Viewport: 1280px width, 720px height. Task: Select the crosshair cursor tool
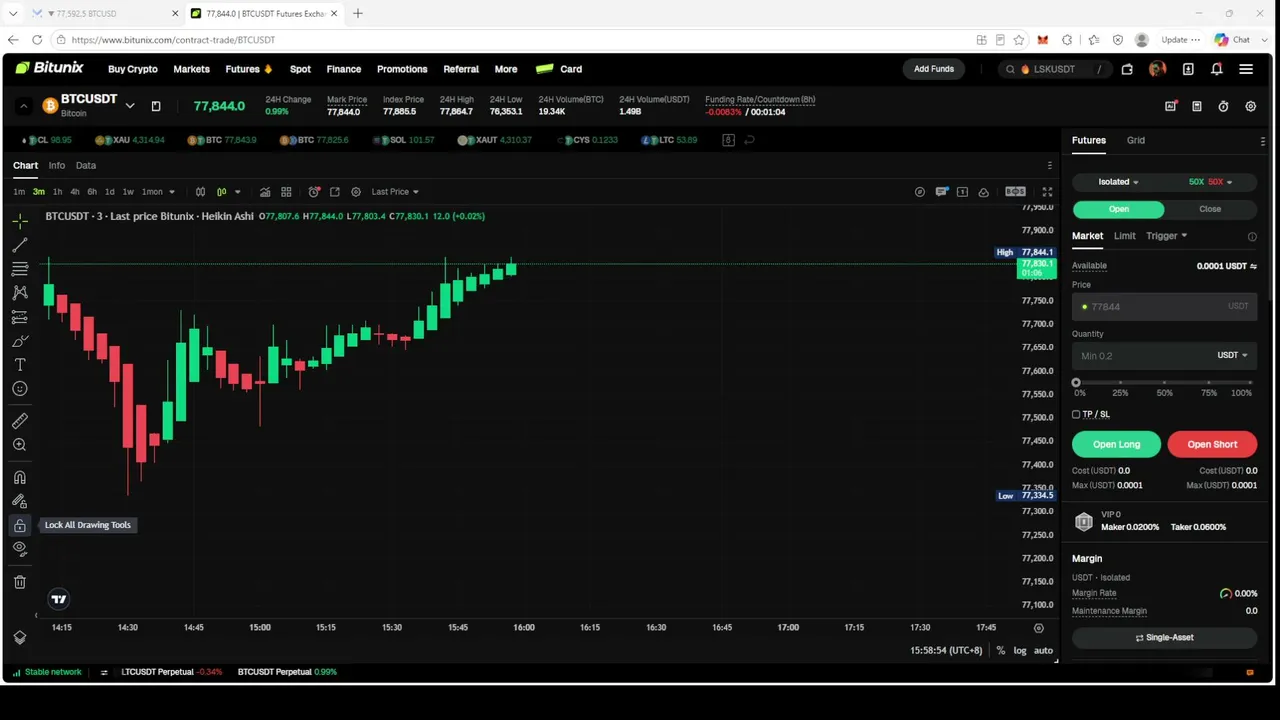pos(20,221)
